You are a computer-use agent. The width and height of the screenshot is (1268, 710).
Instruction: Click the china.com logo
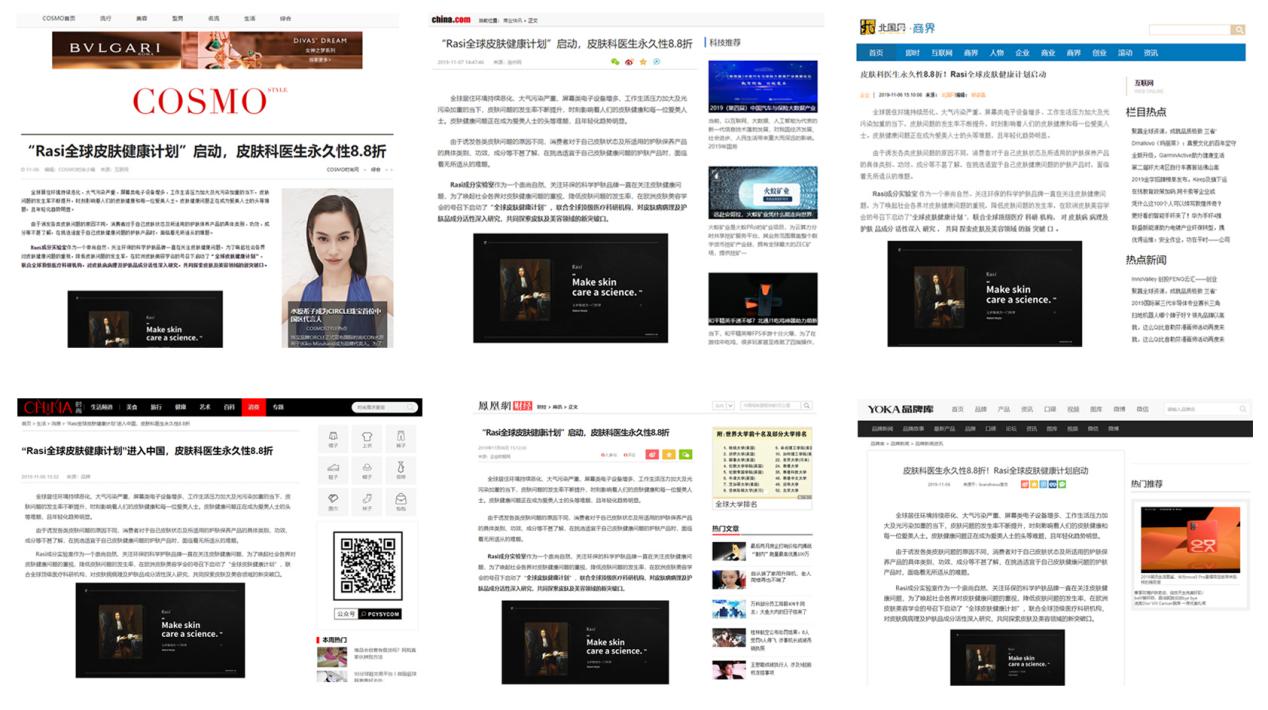(450, 19)
